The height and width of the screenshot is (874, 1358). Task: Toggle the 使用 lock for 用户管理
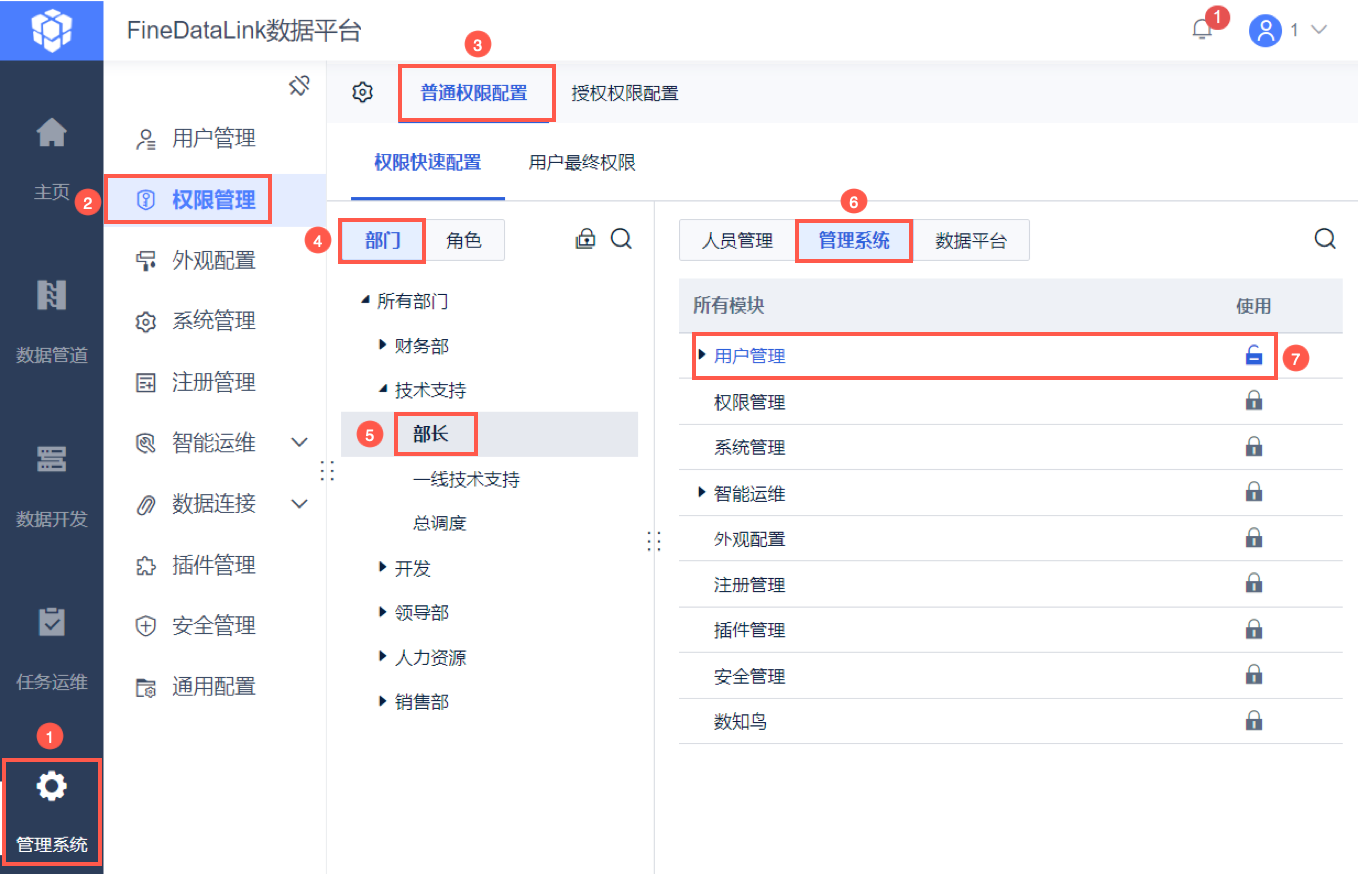1253,355
